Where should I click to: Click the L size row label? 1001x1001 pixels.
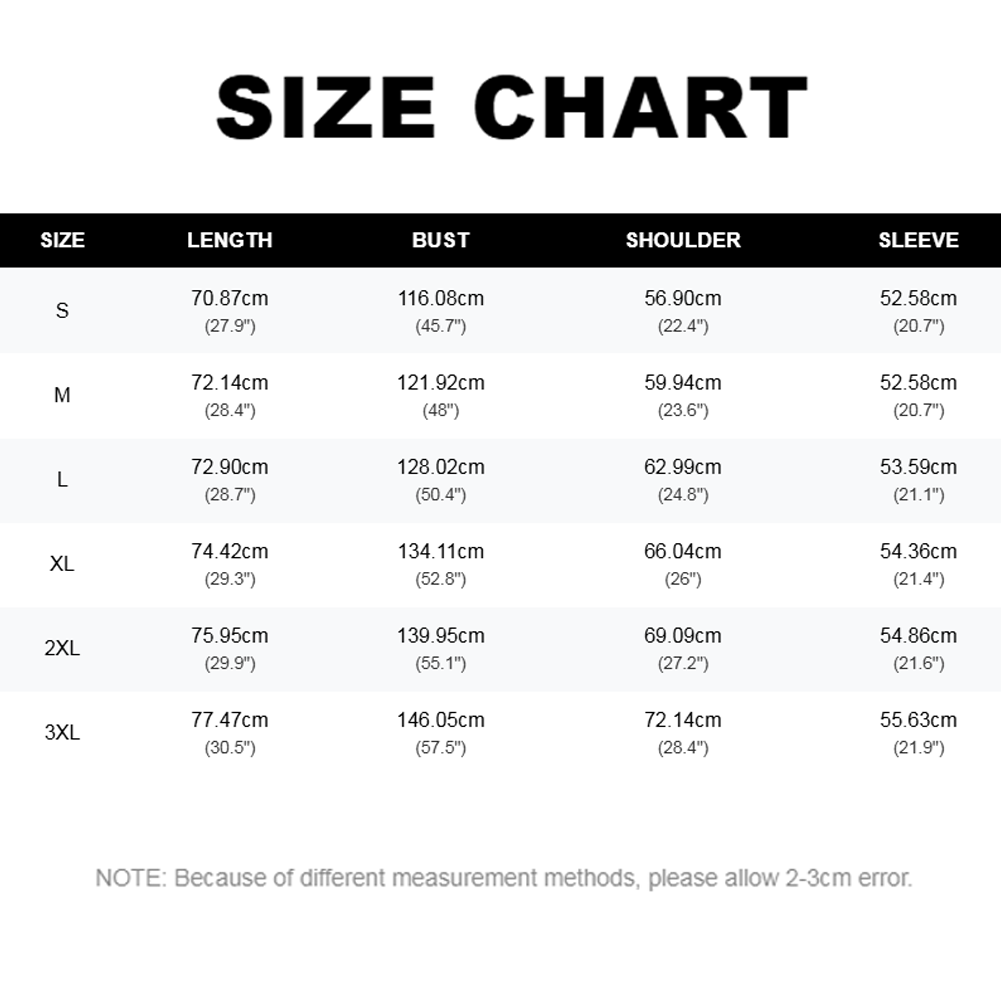tap(62, 479)
